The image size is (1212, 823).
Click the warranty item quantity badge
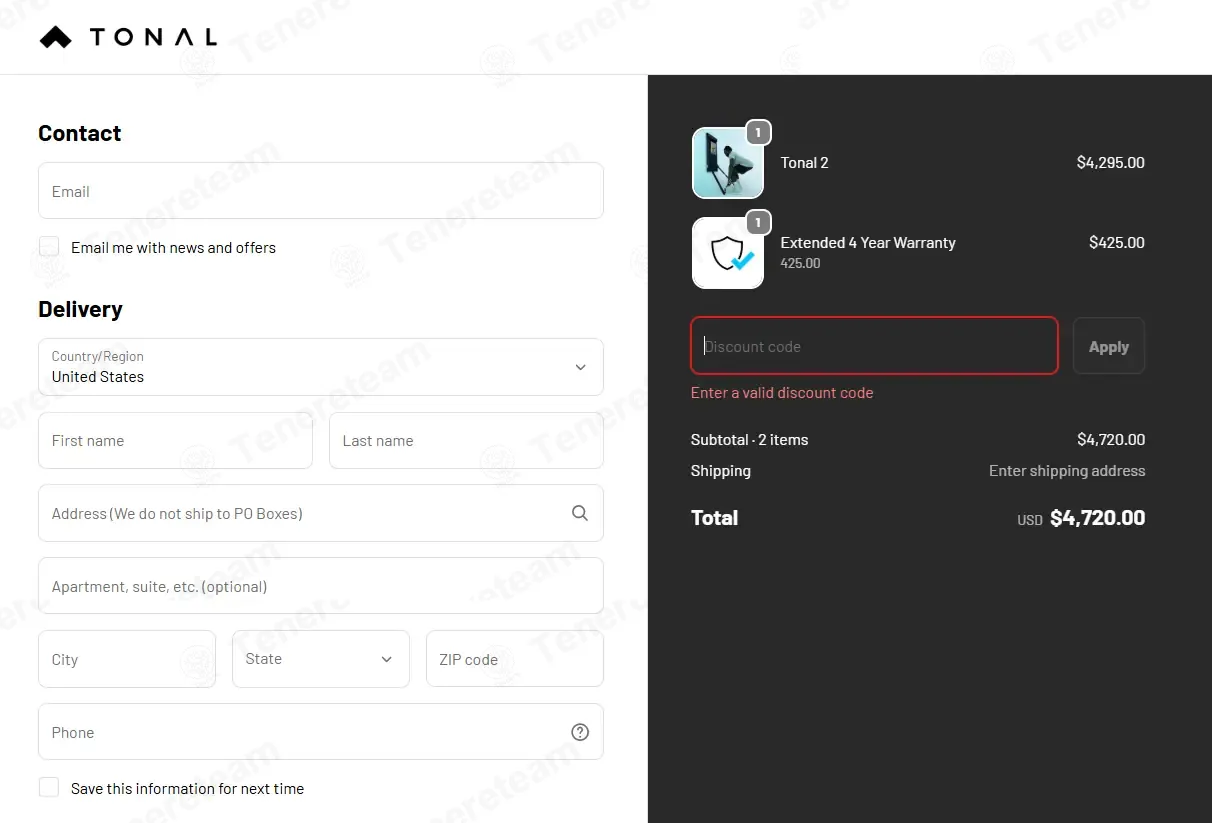pyautogui.click(x=758, y=222)
